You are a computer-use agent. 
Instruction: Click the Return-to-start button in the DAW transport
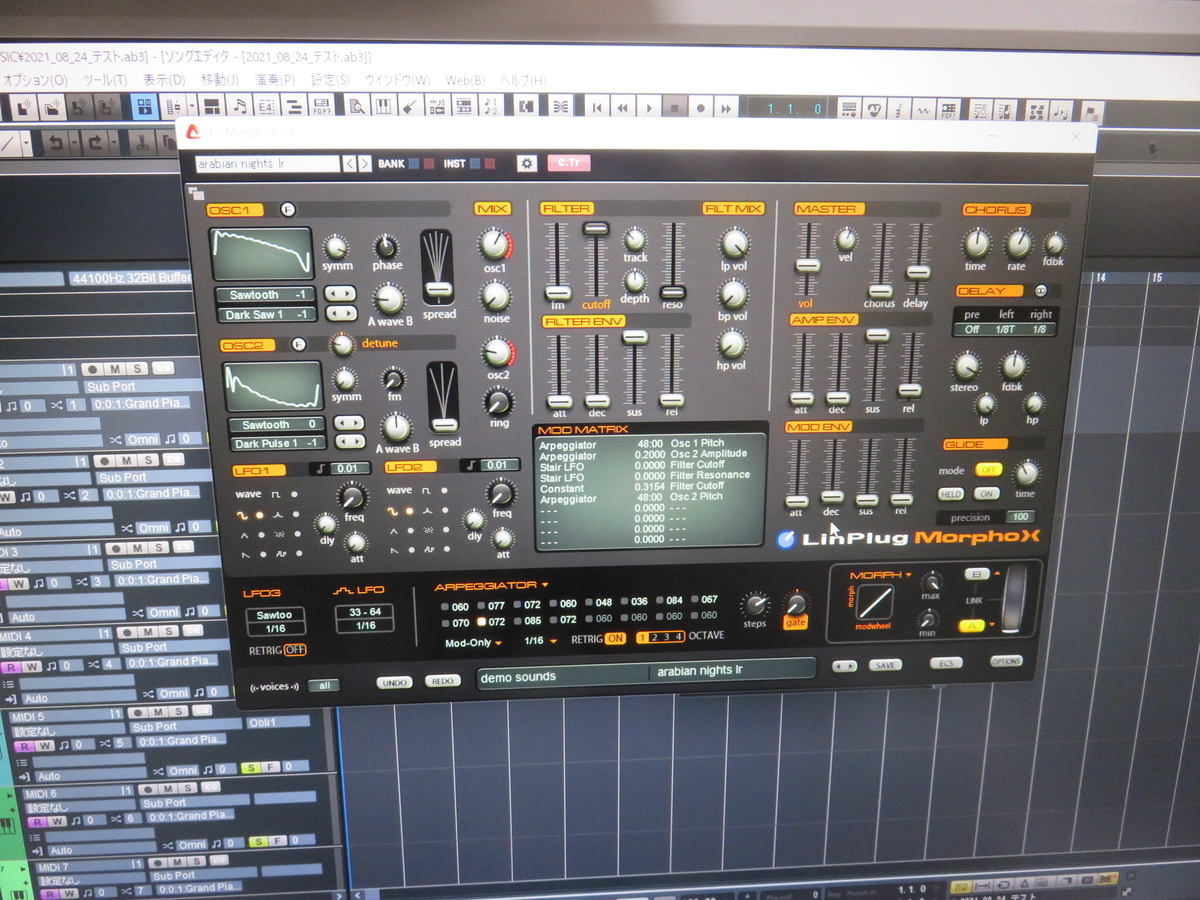point(596,107)
